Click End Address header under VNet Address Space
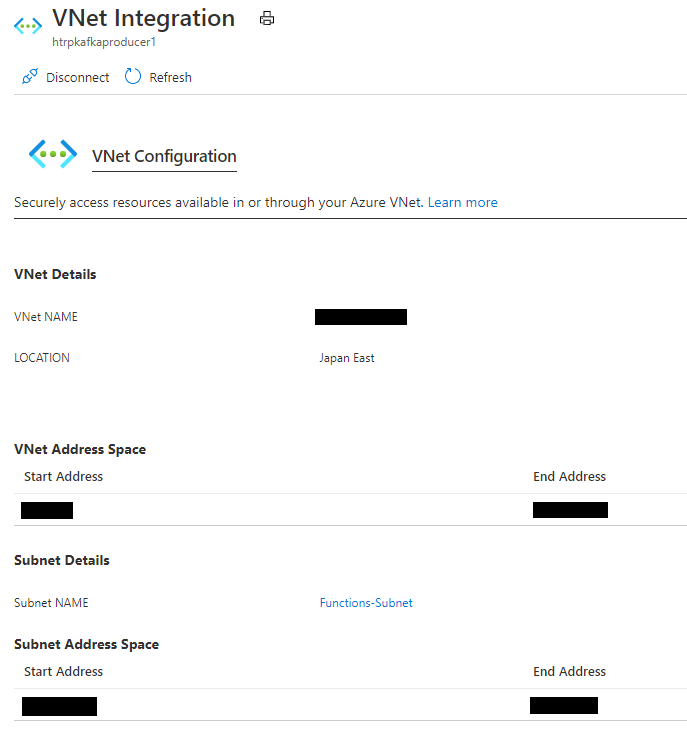The image size is (687, 733). pyautogui.click(x=569, y=476)
